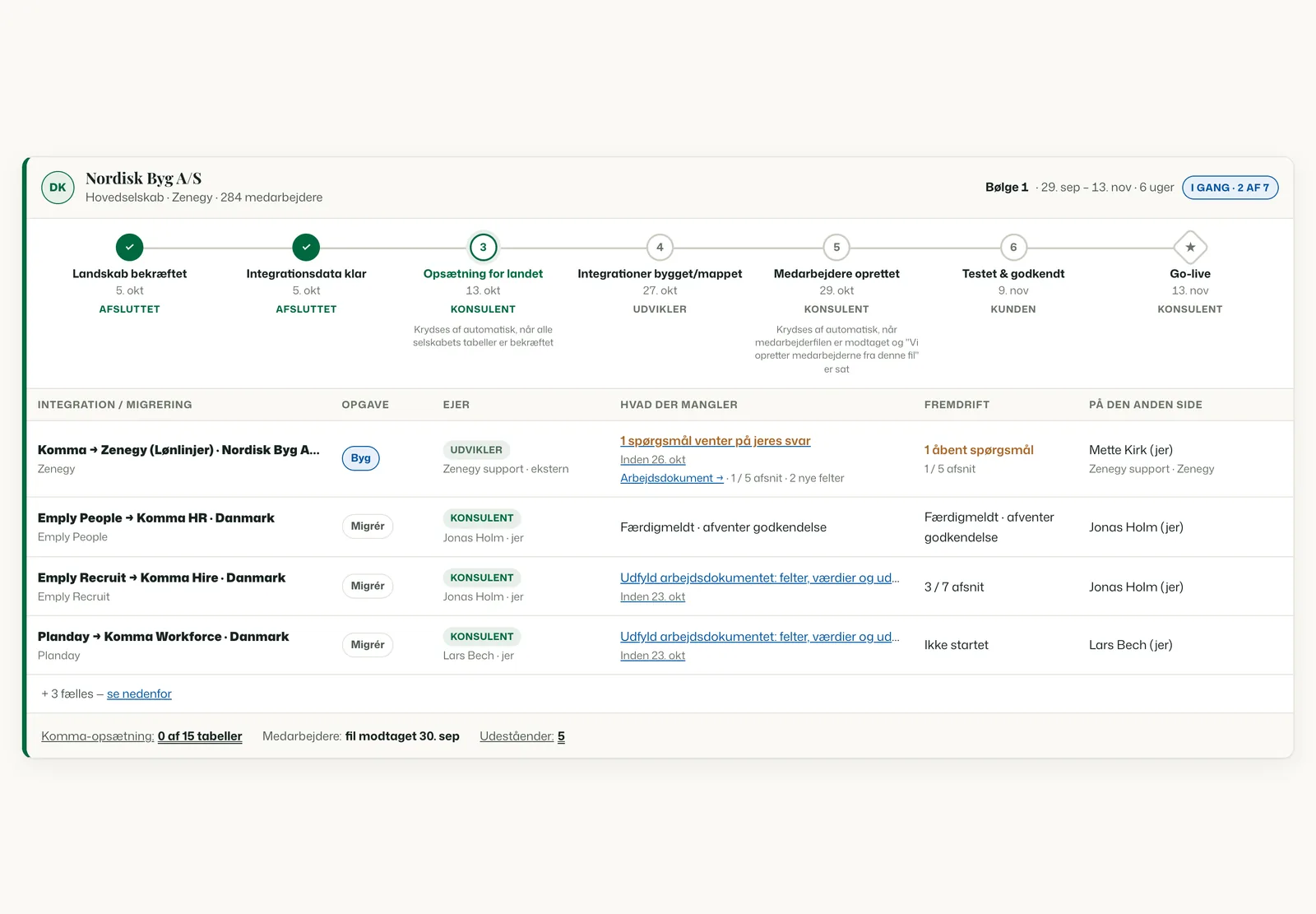Click 'Planday → Komma Workforce · Danmark' title
Screen dimensions: 1316x914
(163, 637)
